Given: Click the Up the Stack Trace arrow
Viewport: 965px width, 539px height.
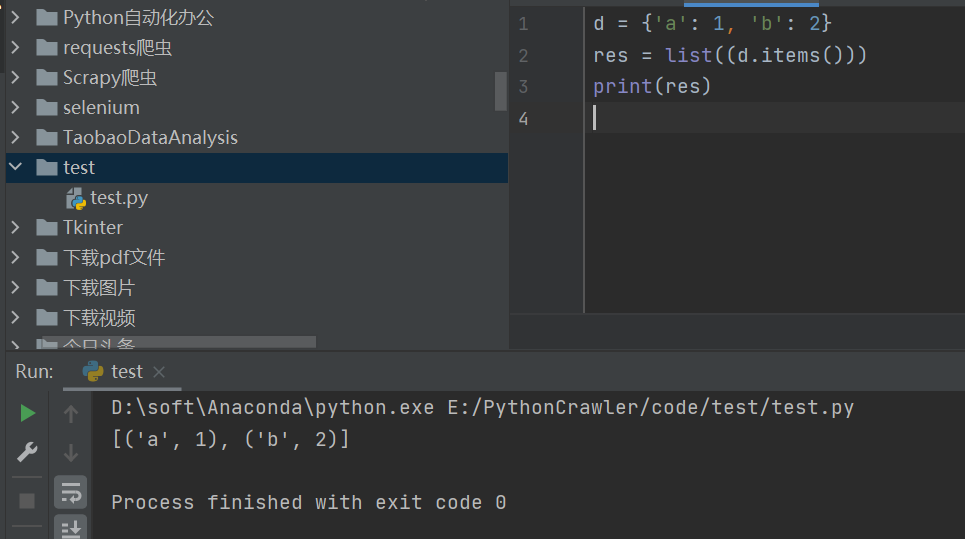Looking at the screenshot, I should pyautogui.click(x=71, y=413).
